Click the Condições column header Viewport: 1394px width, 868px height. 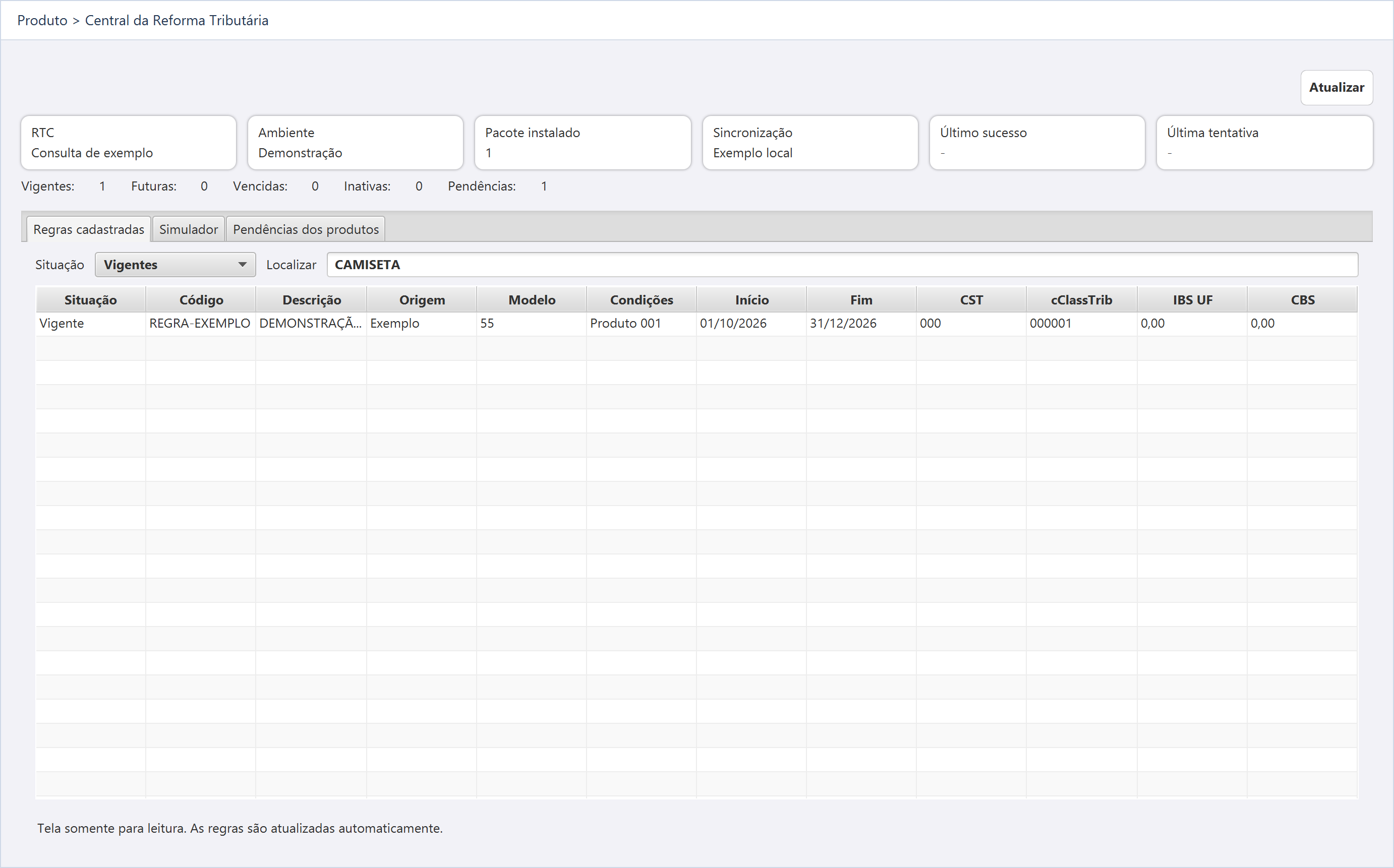click(641, 299)
